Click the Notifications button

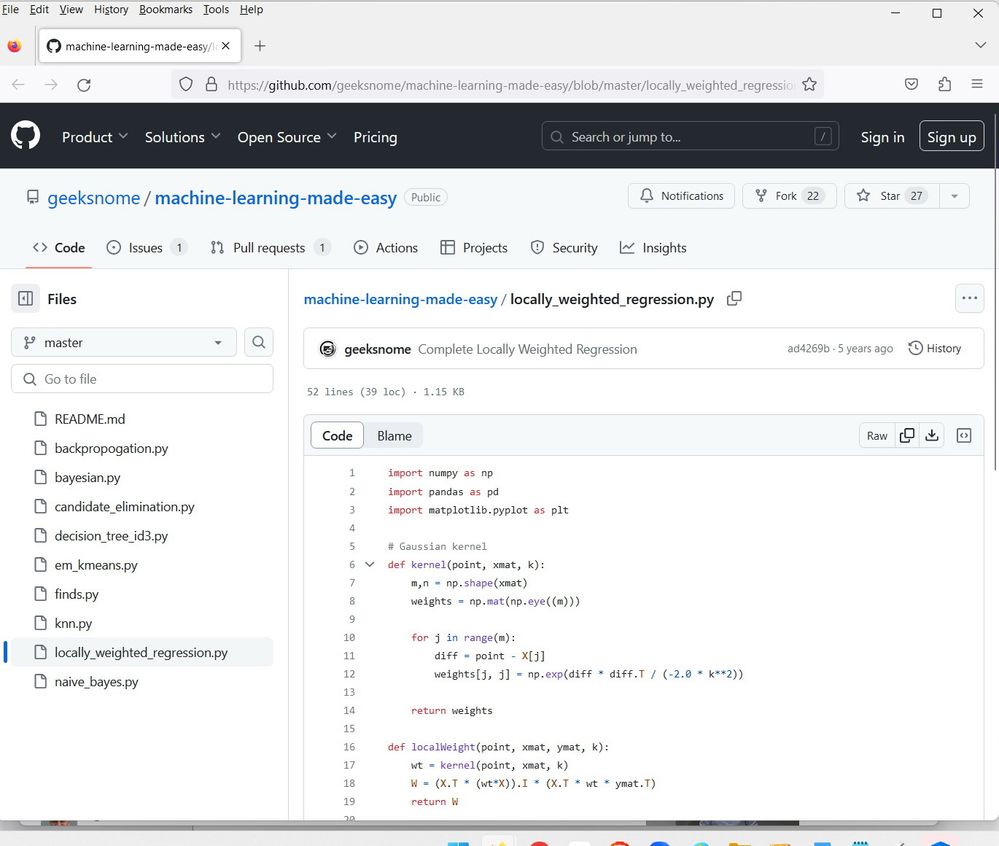681,196
